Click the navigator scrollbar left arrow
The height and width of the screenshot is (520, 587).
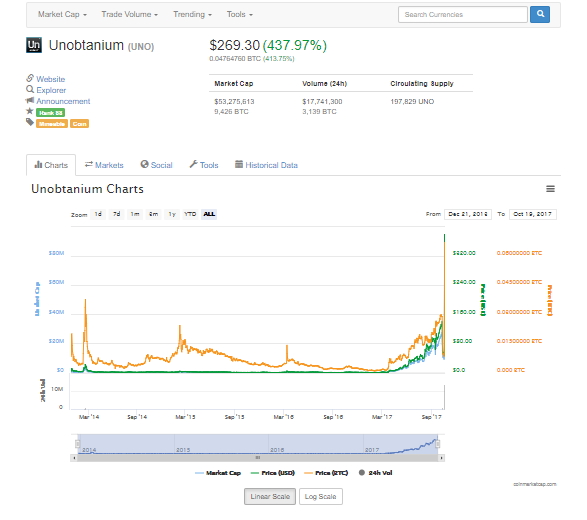74,457
